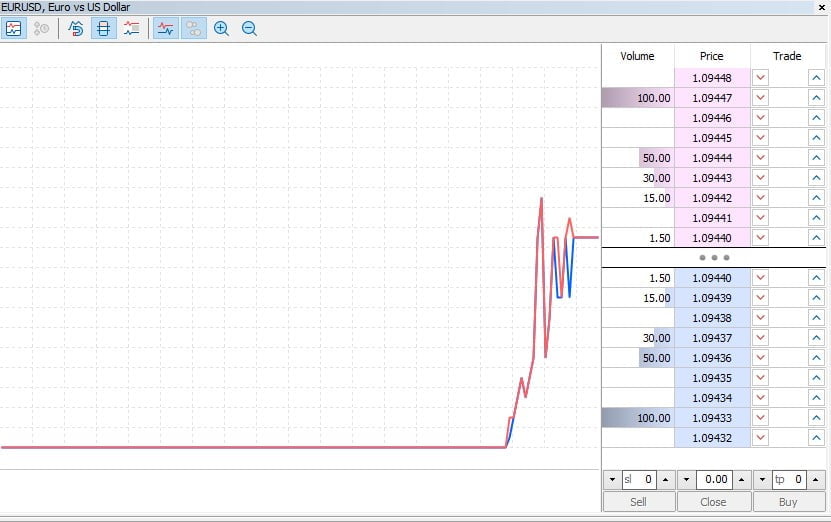831x522 pixels.
Task: Click the price cell 1.09448
Action: point(712,78)
